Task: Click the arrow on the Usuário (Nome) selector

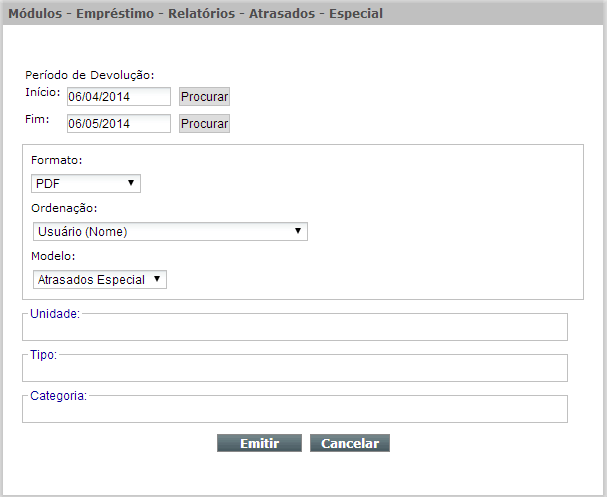Action: click(298, 231)
